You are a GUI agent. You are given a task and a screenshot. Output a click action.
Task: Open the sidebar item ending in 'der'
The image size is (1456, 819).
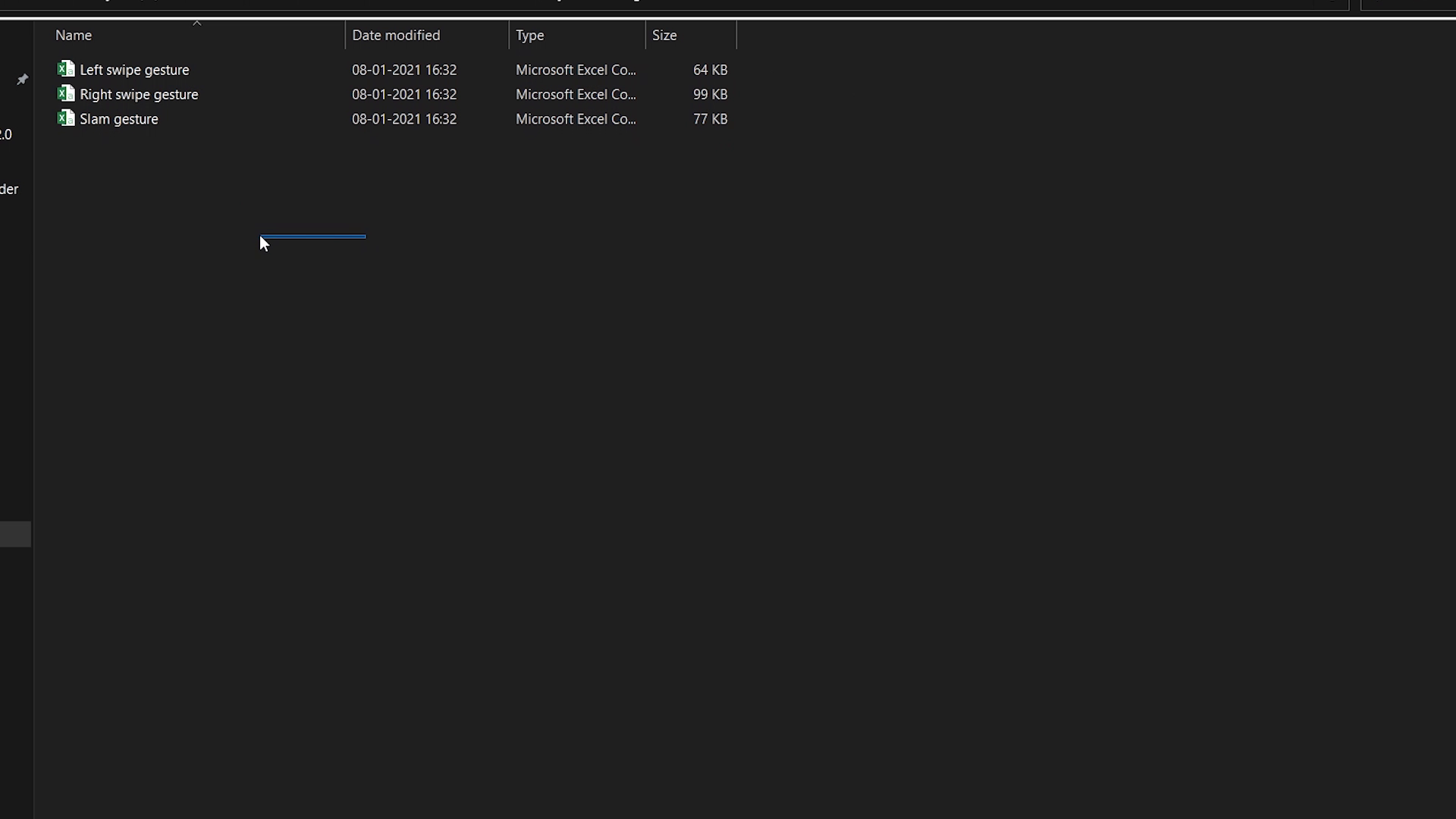click(x=9, y=190)
